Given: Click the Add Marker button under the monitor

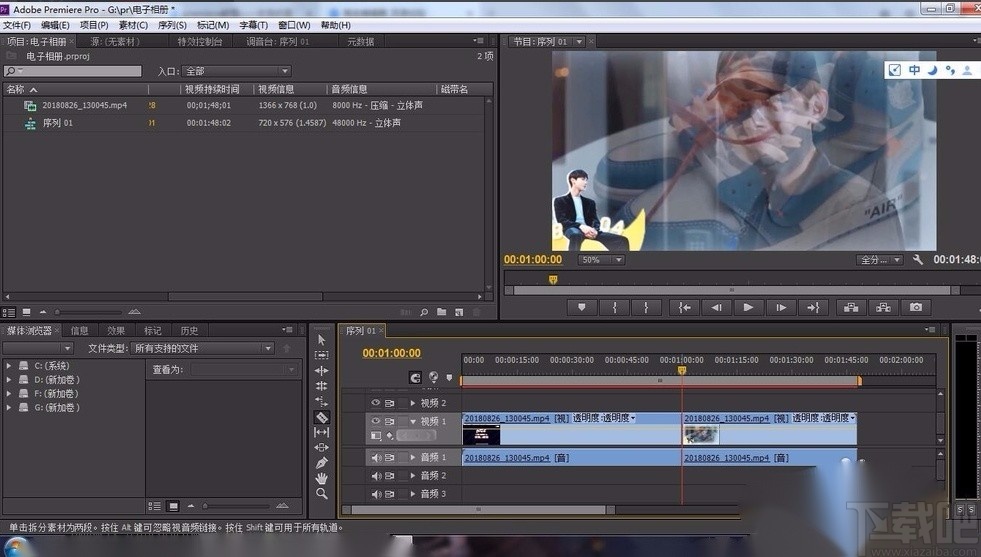Looking at the screenshot, I should tap(581, 308).
